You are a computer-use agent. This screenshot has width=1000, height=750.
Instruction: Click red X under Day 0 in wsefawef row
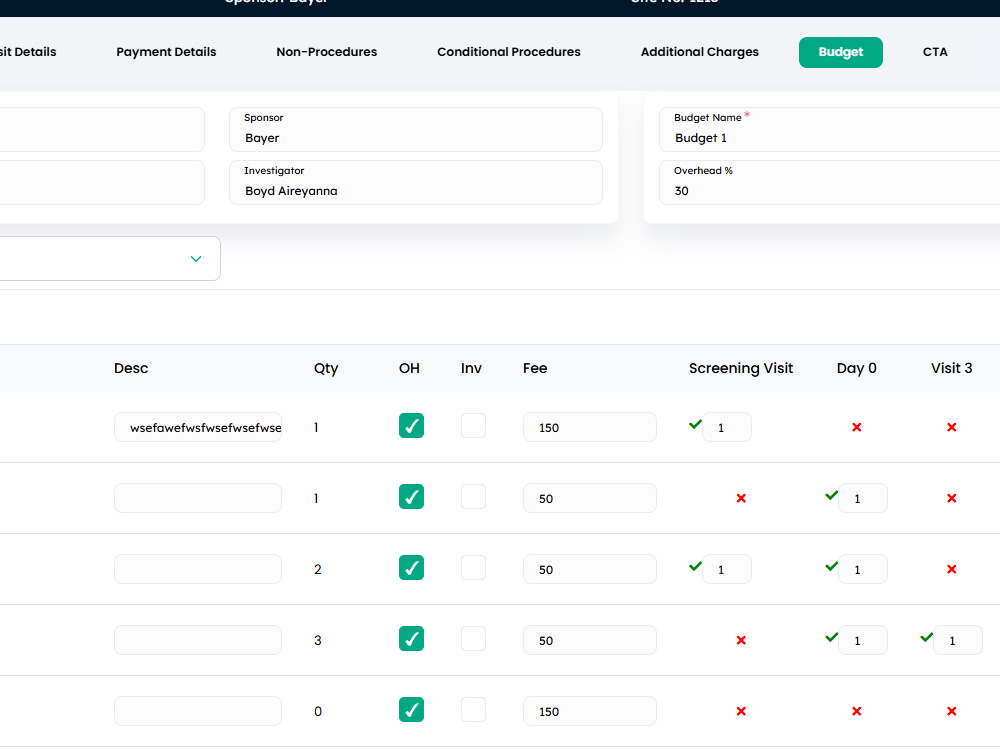pos(857,427)
